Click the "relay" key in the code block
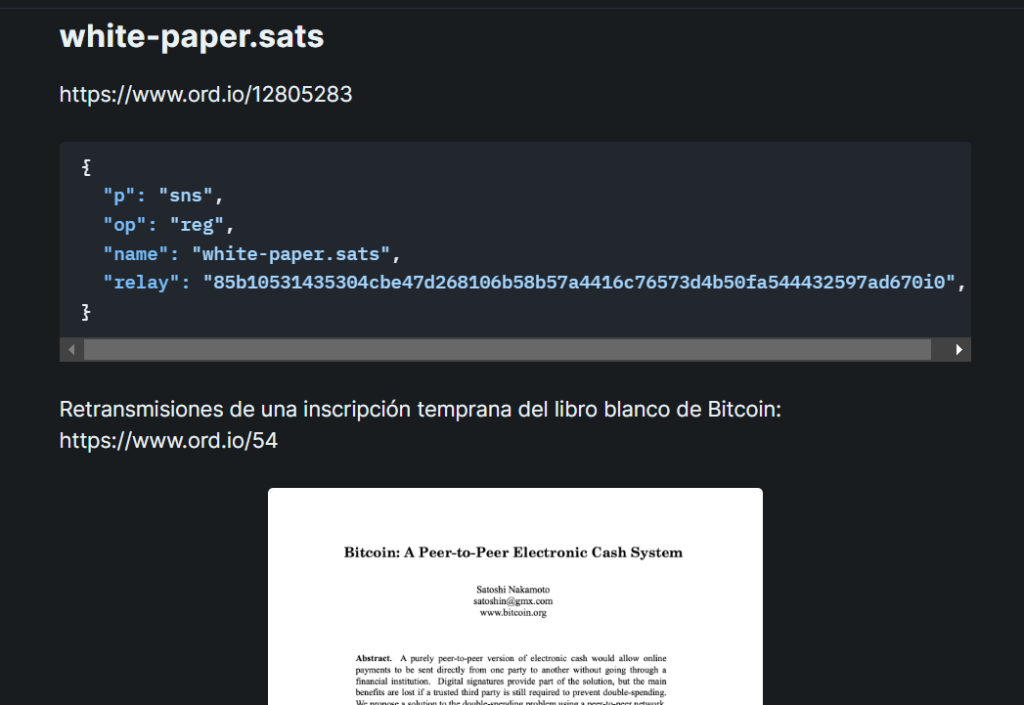The width and height of the screenshot is (1024, 705). tap(141, 283)
